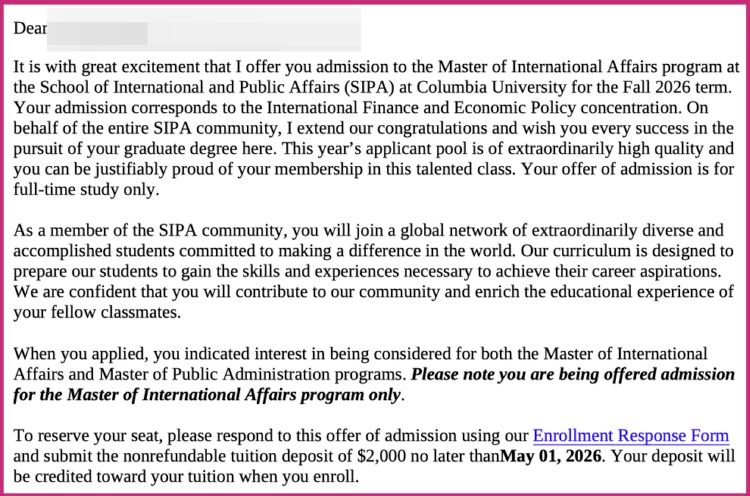Open the Enrollment Response Form link
This screenshot has width=750, height=496.
pyautogui.click(x=630, y=436)
